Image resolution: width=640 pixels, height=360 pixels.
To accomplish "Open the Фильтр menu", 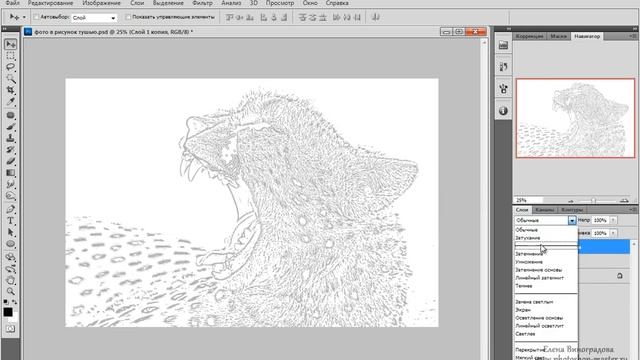I will pyautogui.click(x=202, y=3).
